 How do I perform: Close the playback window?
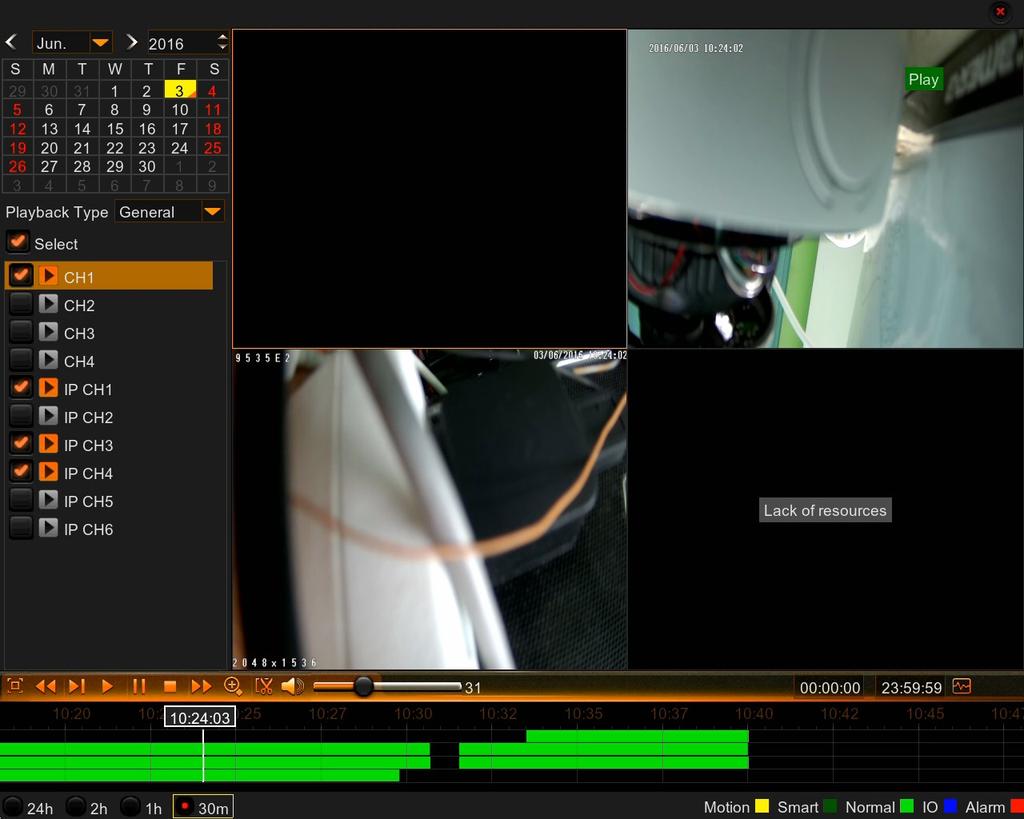pos(1000,12)
